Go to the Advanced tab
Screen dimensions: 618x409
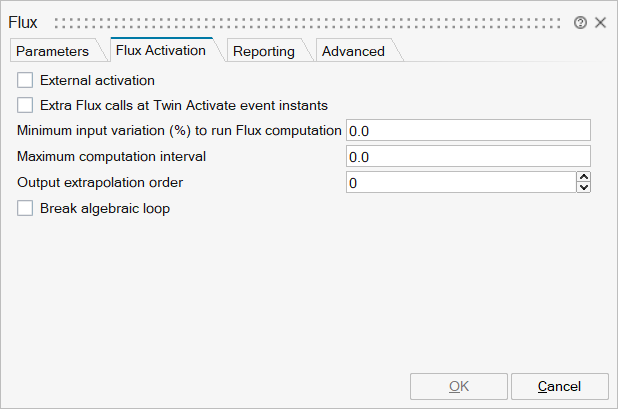(353, 51)
